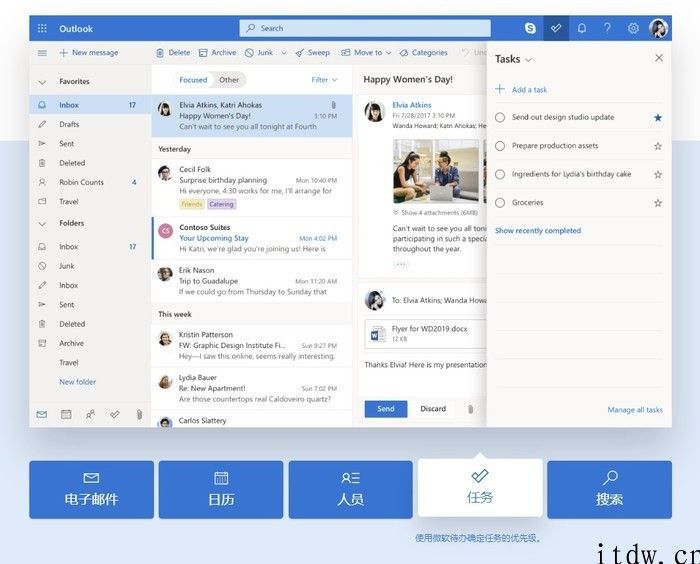Complete Ingredients for Lydia's birthday cake circle

click(500, 174)
